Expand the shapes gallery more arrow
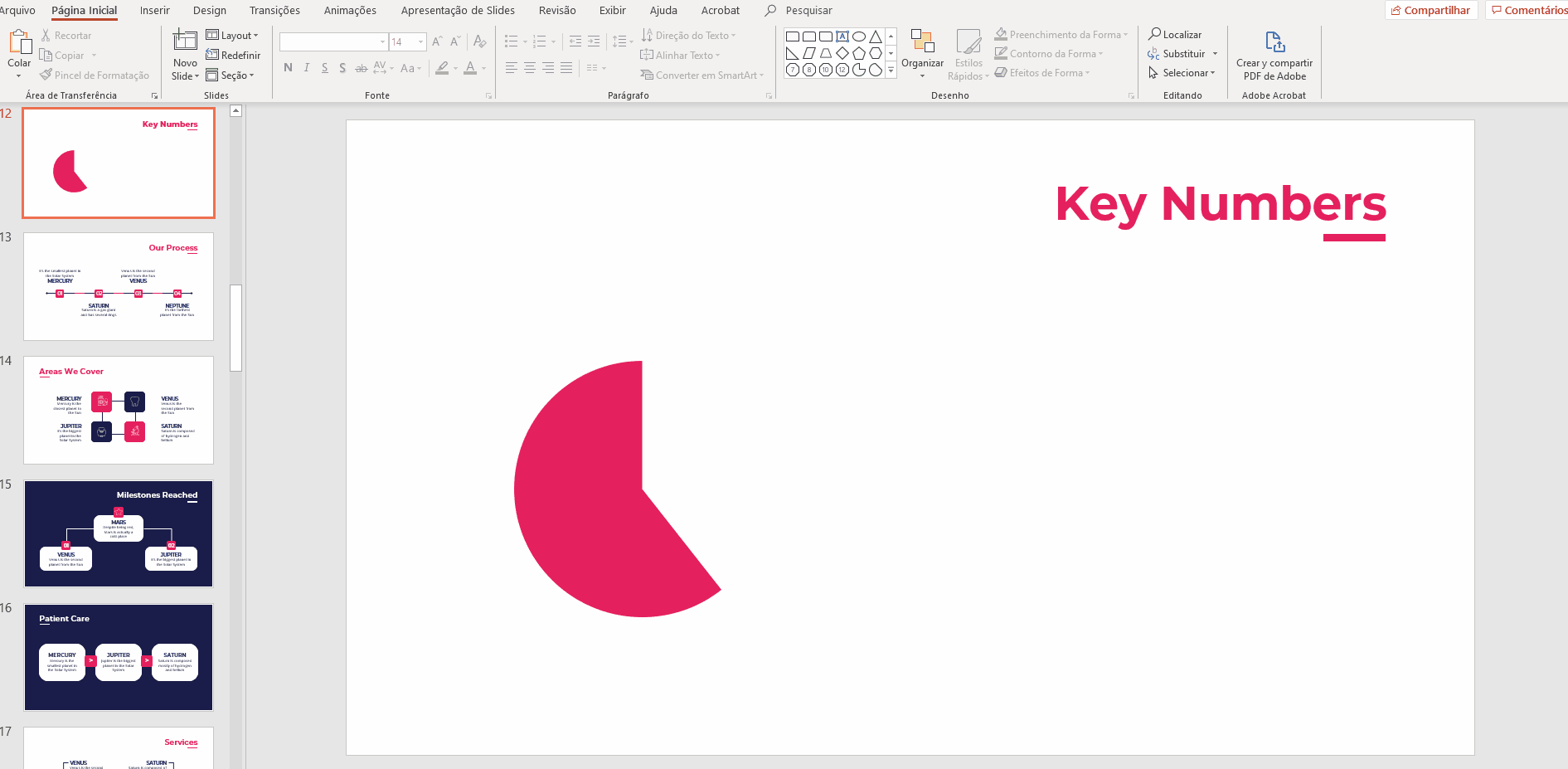The height and width of the screenshot is (769, 1568). click(x=891, y=71)
